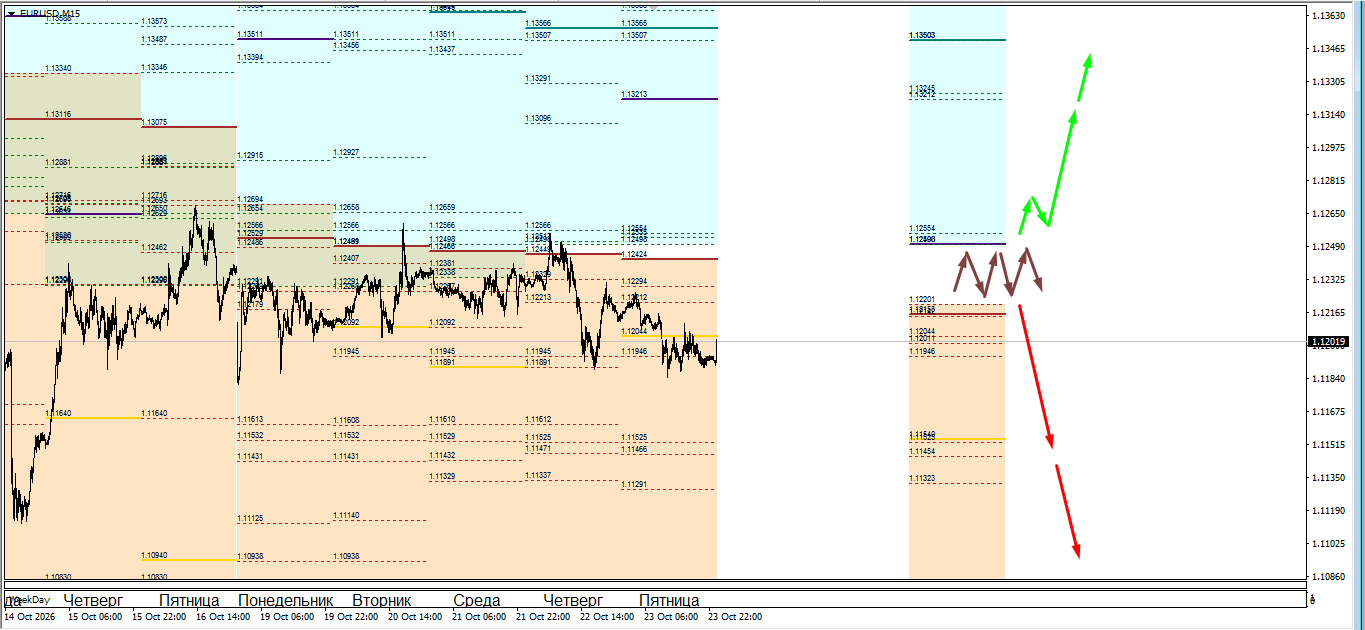Click the 1.13340 level label
The image size is (1365, 630).
point(58,68)
